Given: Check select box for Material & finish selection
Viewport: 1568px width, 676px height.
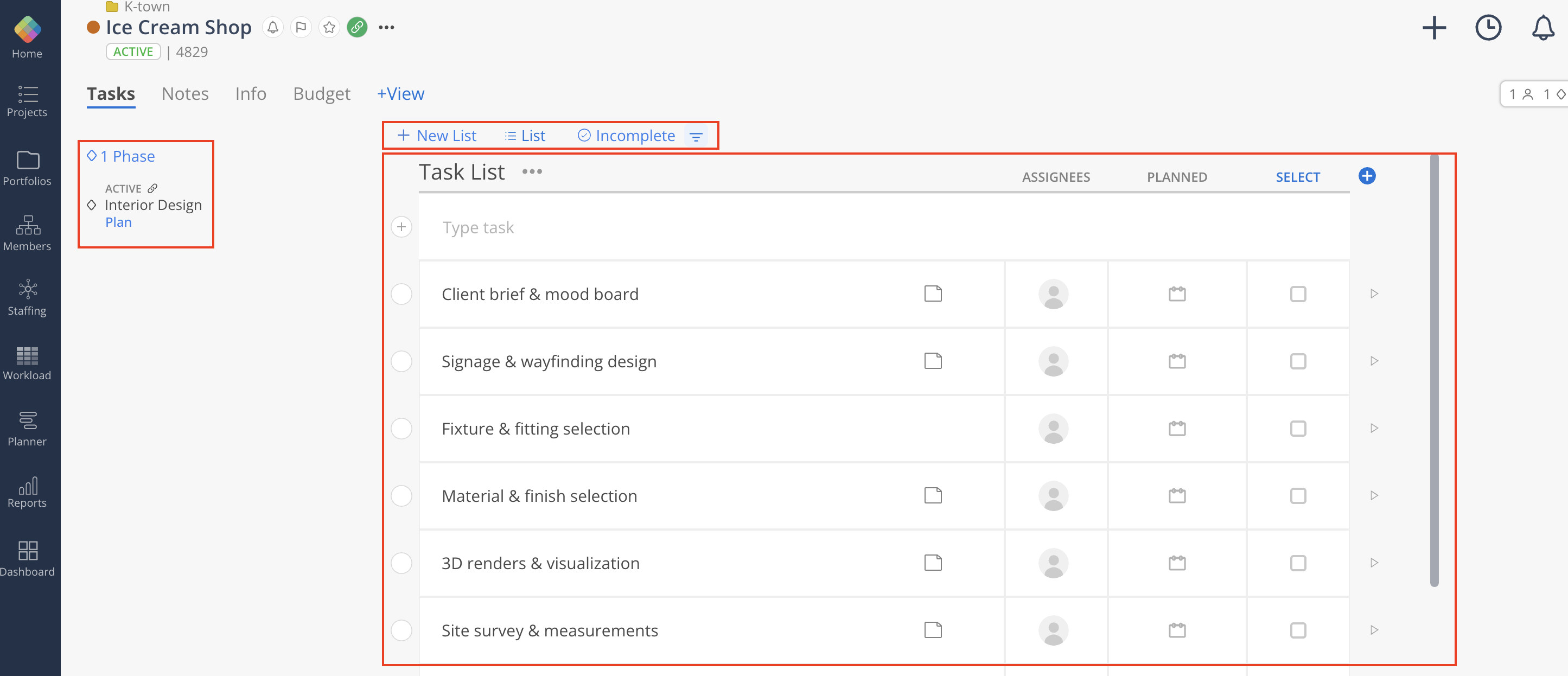Looking at the screenshot, I should point(1298,496).
